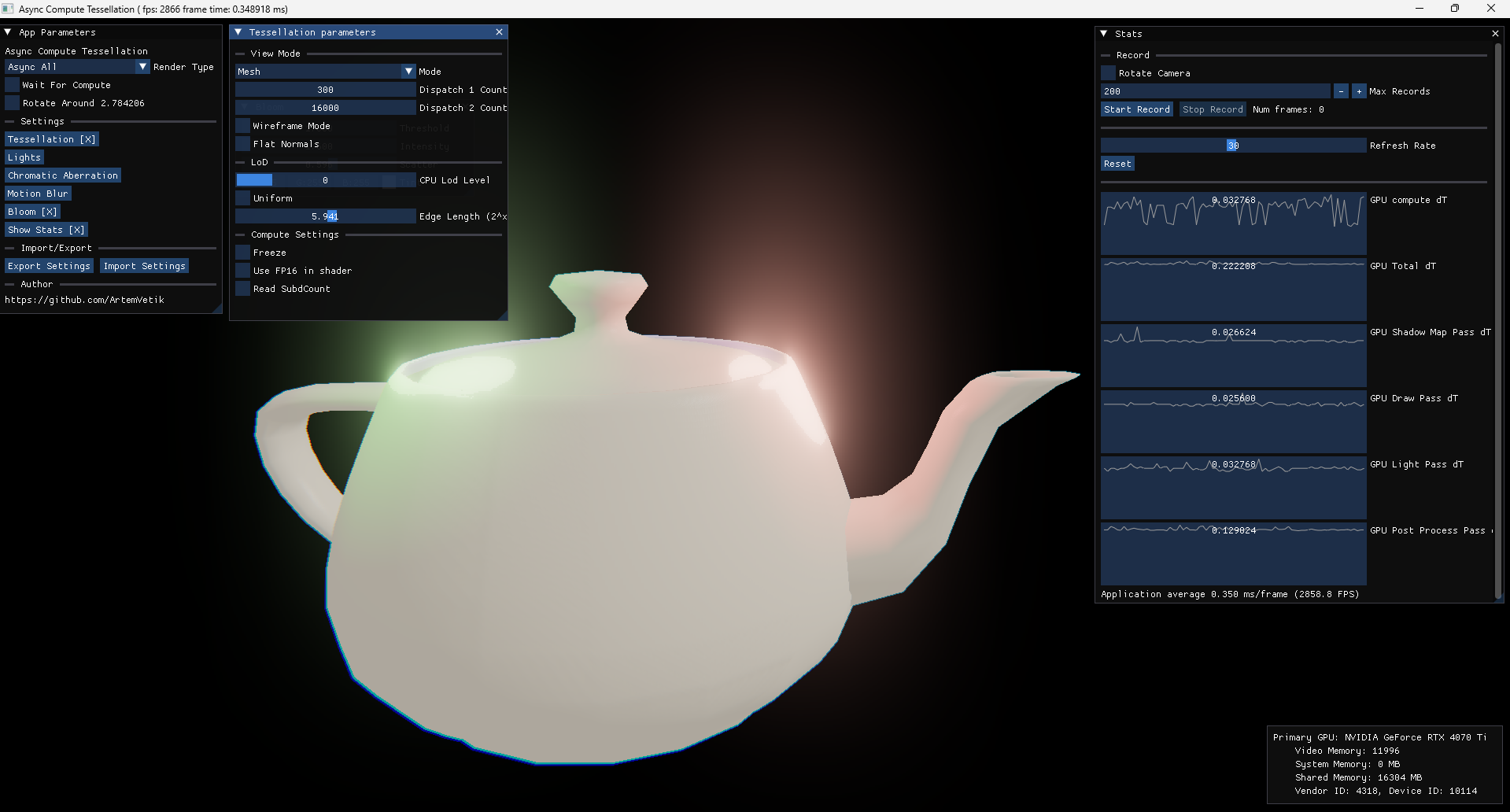Toggle Uniform LoD checkbox

click(x=242, y=198)
